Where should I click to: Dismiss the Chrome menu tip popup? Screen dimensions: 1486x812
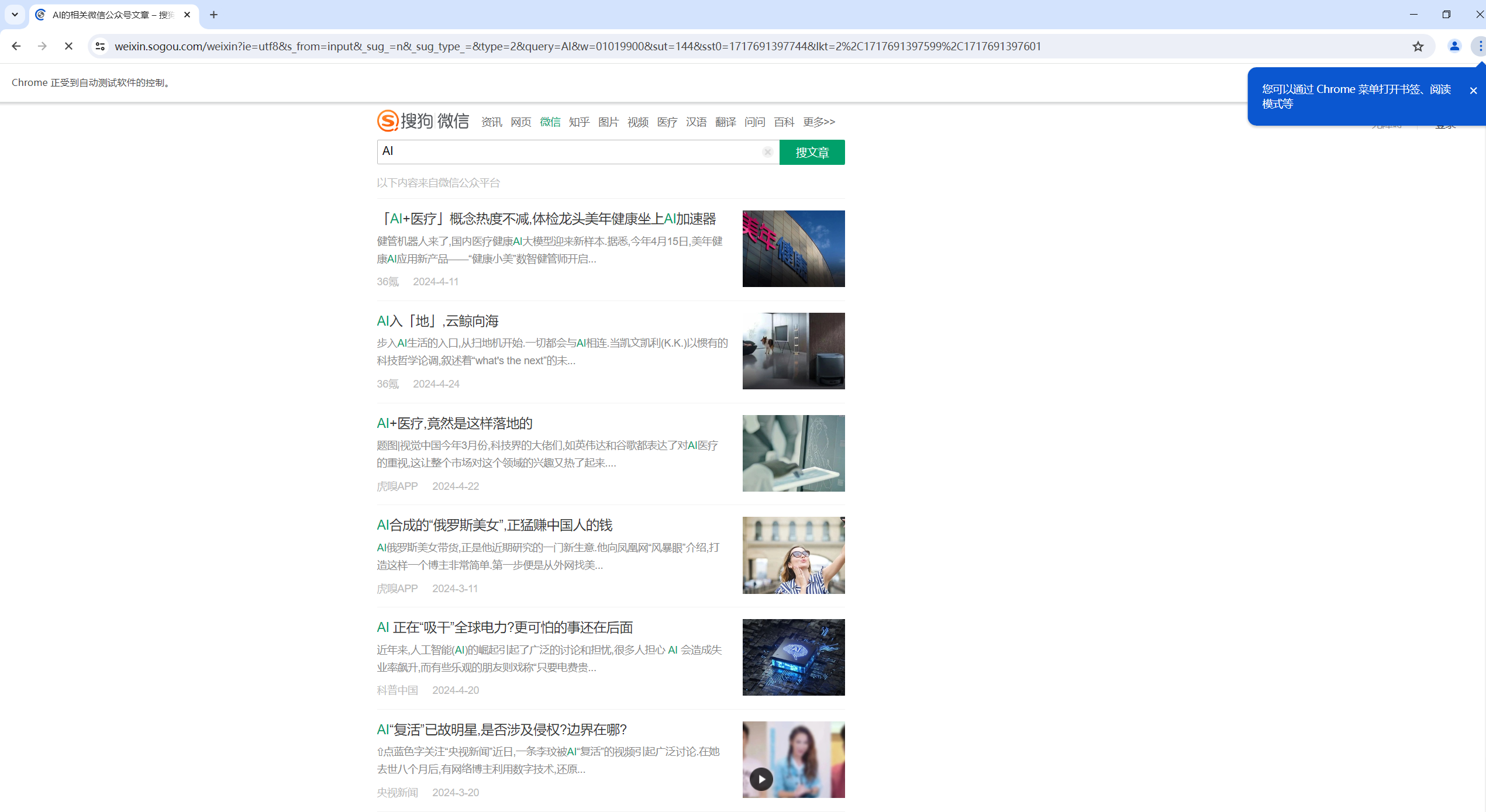click(1473, 91)
